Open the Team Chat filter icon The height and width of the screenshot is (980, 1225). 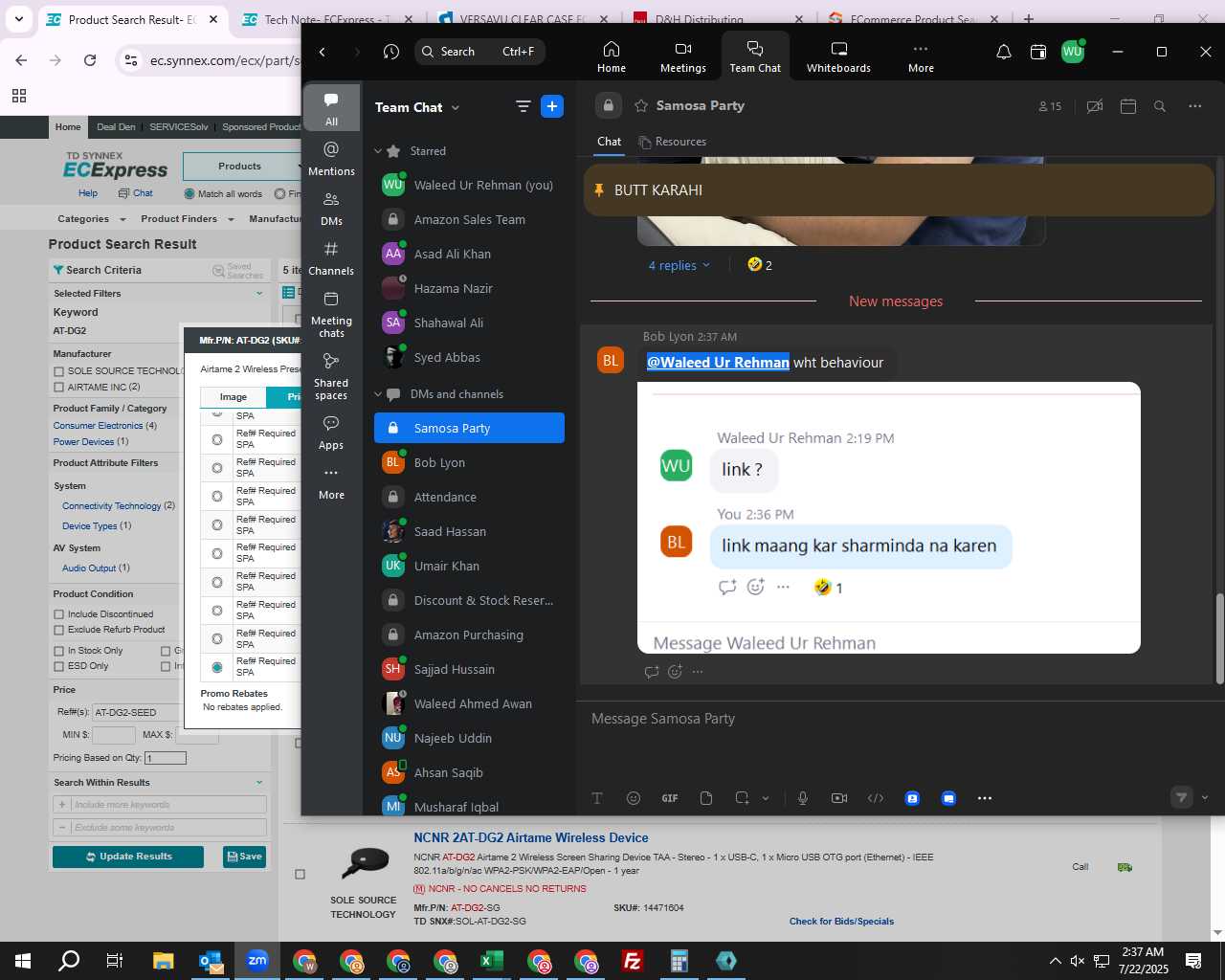(x=523, y=106)
